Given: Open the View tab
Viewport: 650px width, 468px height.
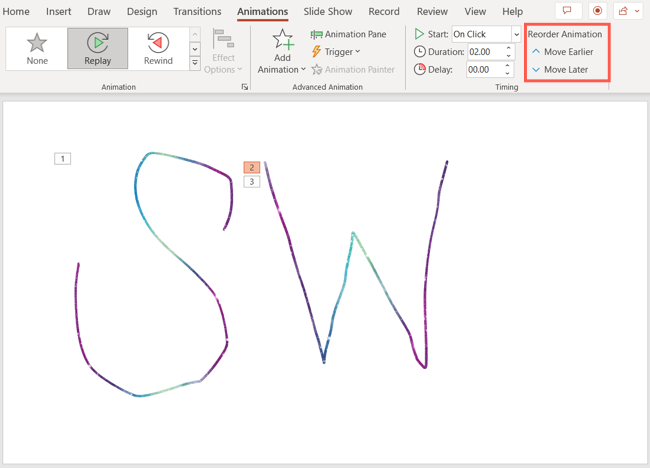Looking at the screenshot, I should coord(475,12).
